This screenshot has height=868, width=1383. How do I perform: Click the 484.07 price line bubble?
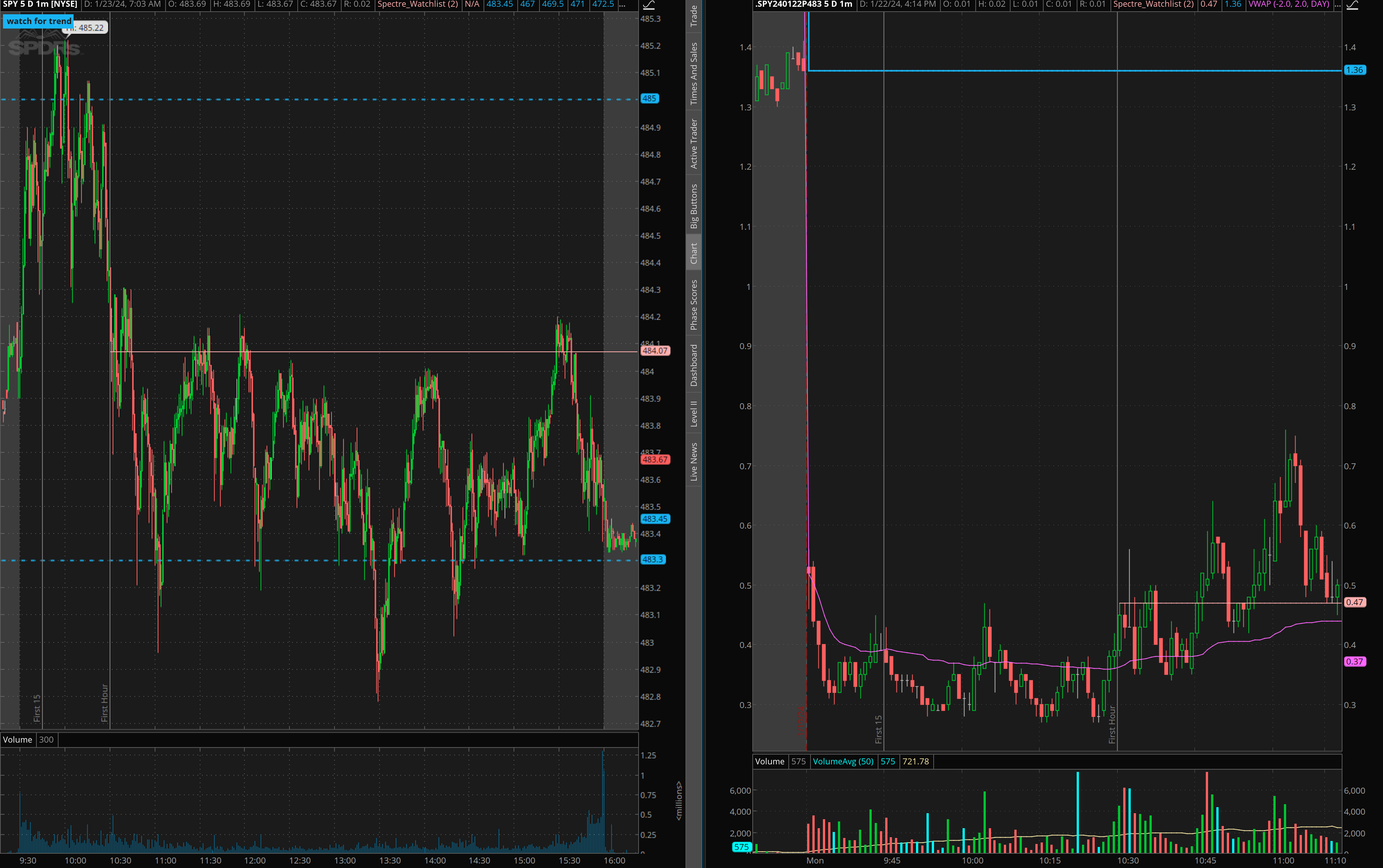(x=655, y=351)
